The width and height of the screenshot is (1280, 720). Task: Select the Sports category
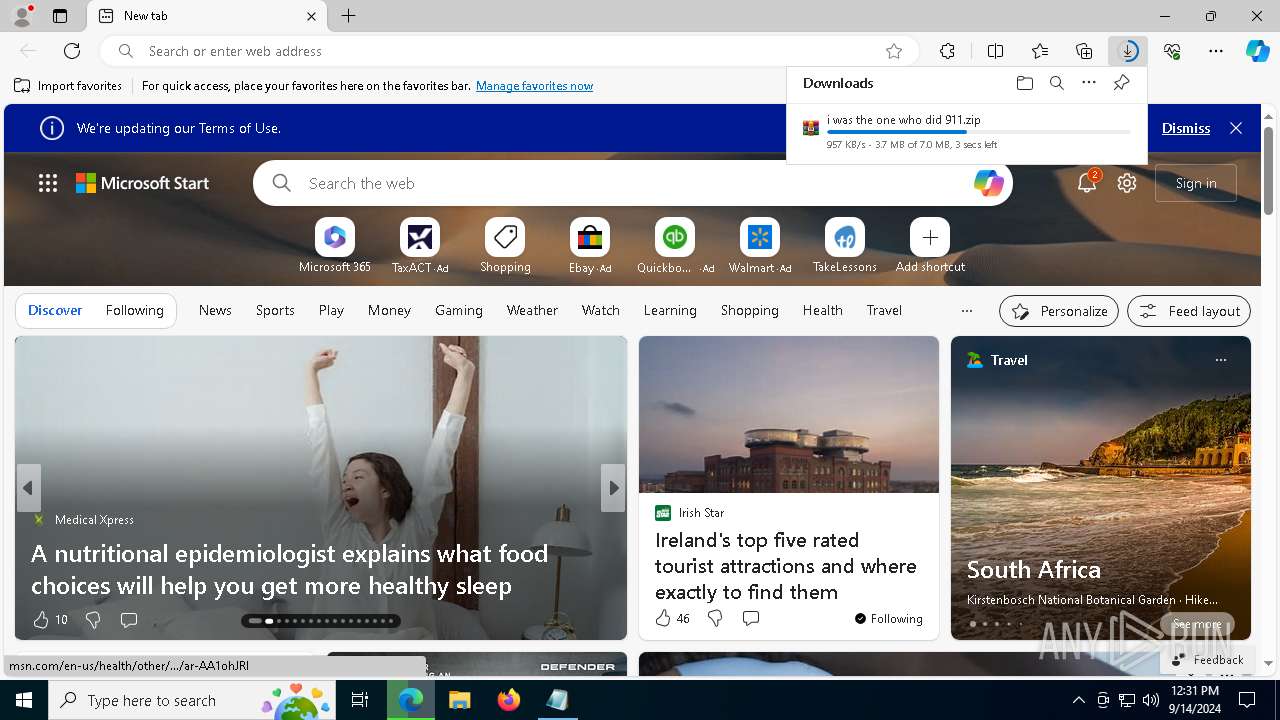tap(275, 311)
